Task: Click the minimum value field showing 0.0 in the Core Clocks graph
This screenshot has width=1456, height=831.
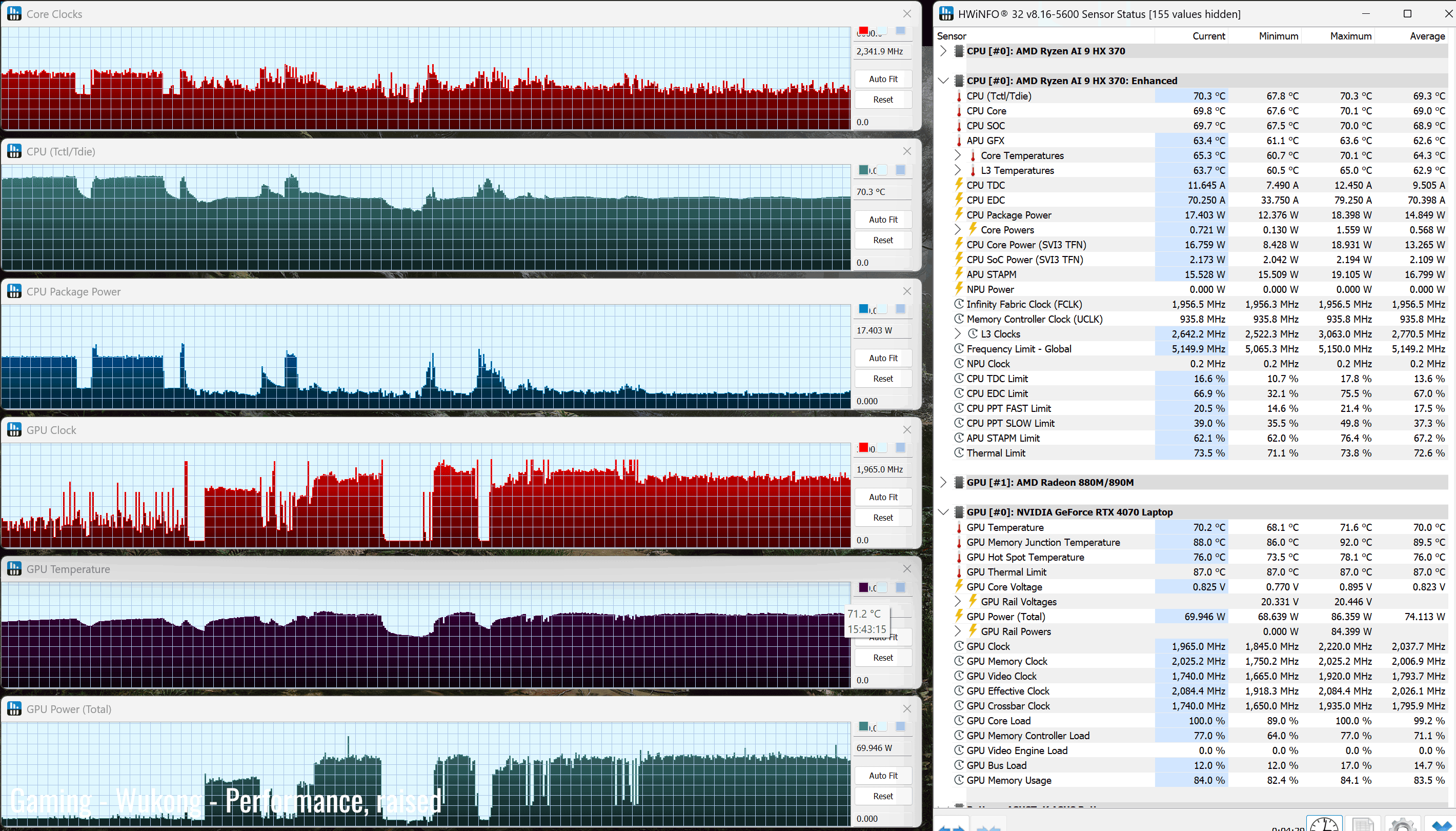Action: [882, 122]
